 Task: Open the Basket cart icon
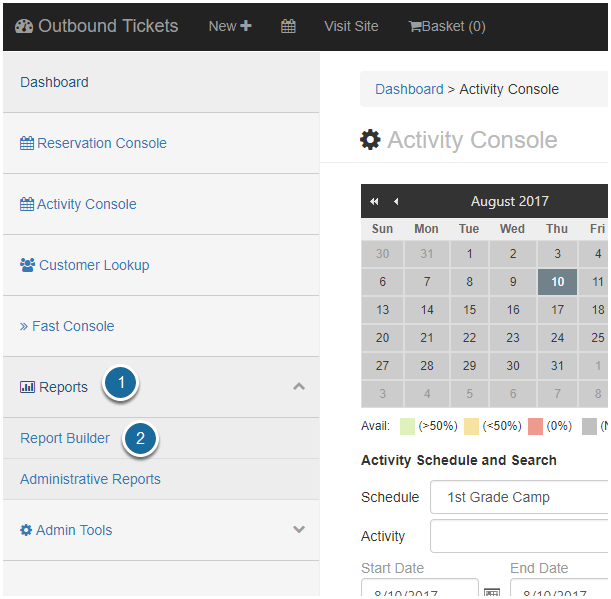(x=415, y=27)
